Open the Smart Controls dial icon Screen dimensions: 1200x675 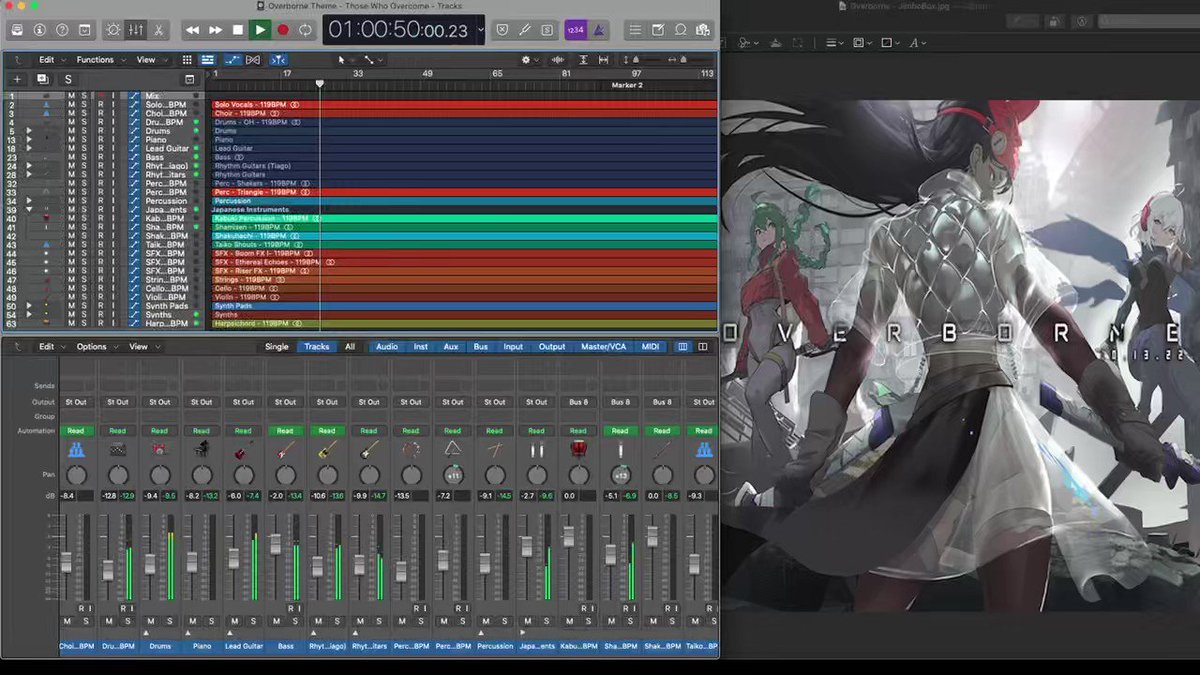(x=113, y=30)
